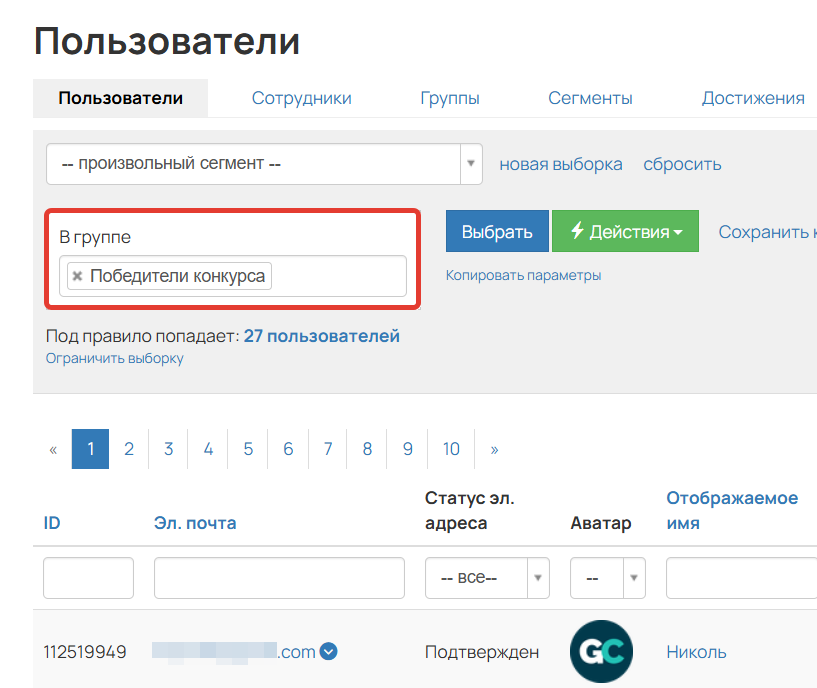Click the « previous page arrow
The height and width of the screenshot is (688, 817).
coord(52,449)
